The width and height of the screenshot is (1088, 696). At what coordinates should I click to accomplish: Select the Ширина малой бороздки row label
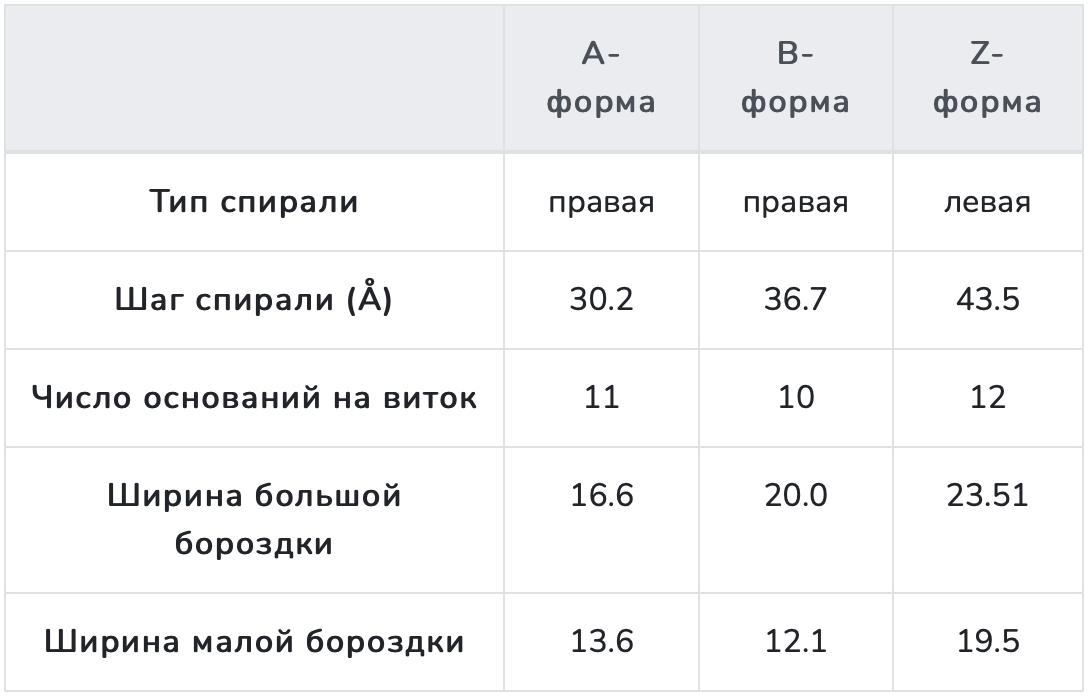(254, 642)
